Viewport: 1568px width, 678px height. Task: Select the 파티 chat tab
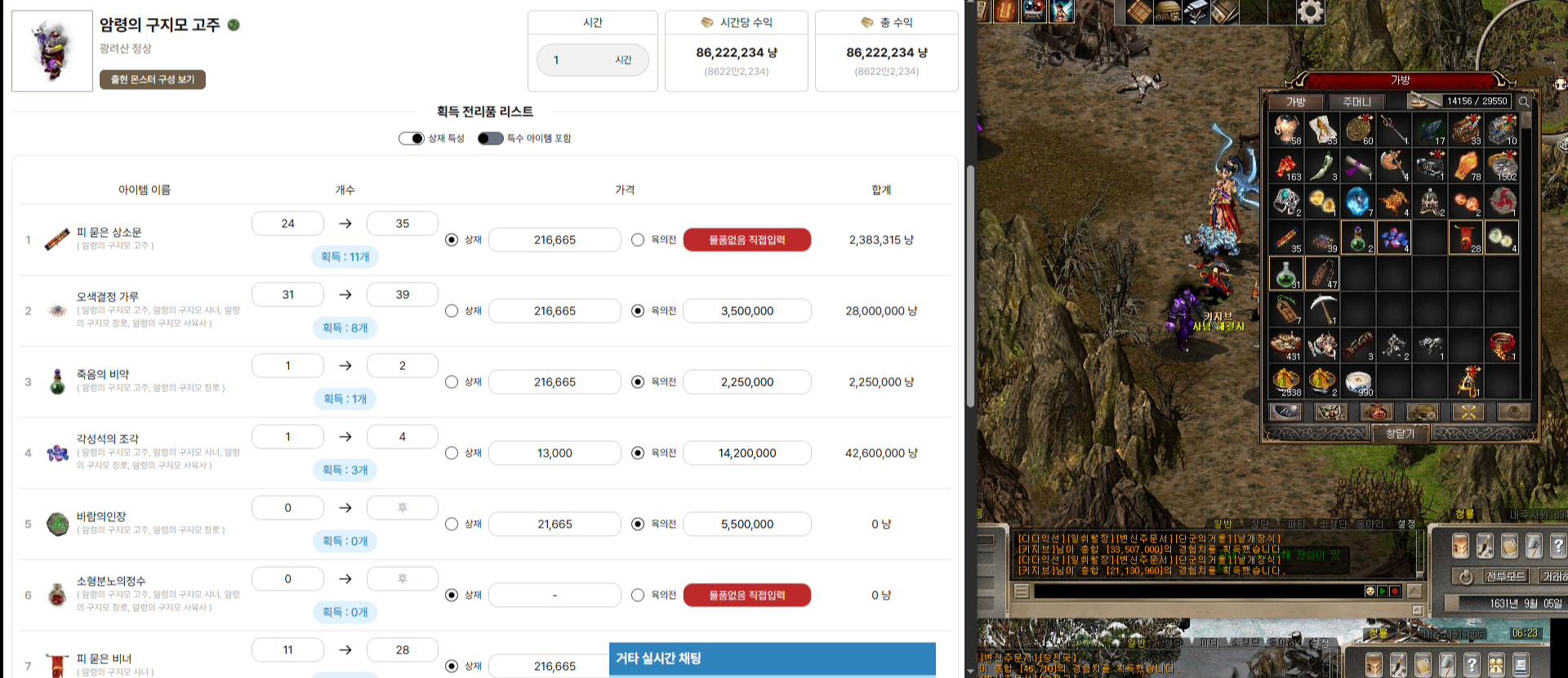tap(1295, 524)
